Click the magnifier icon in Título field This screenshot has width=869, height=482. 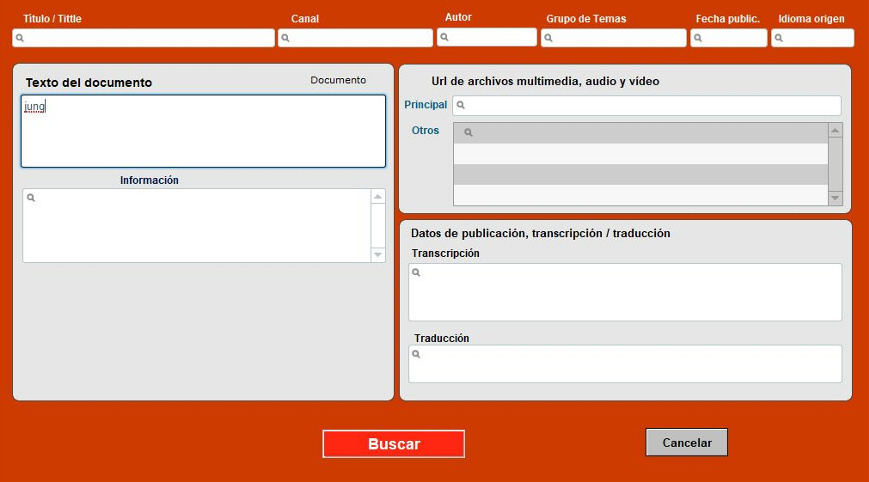[20, 38]
